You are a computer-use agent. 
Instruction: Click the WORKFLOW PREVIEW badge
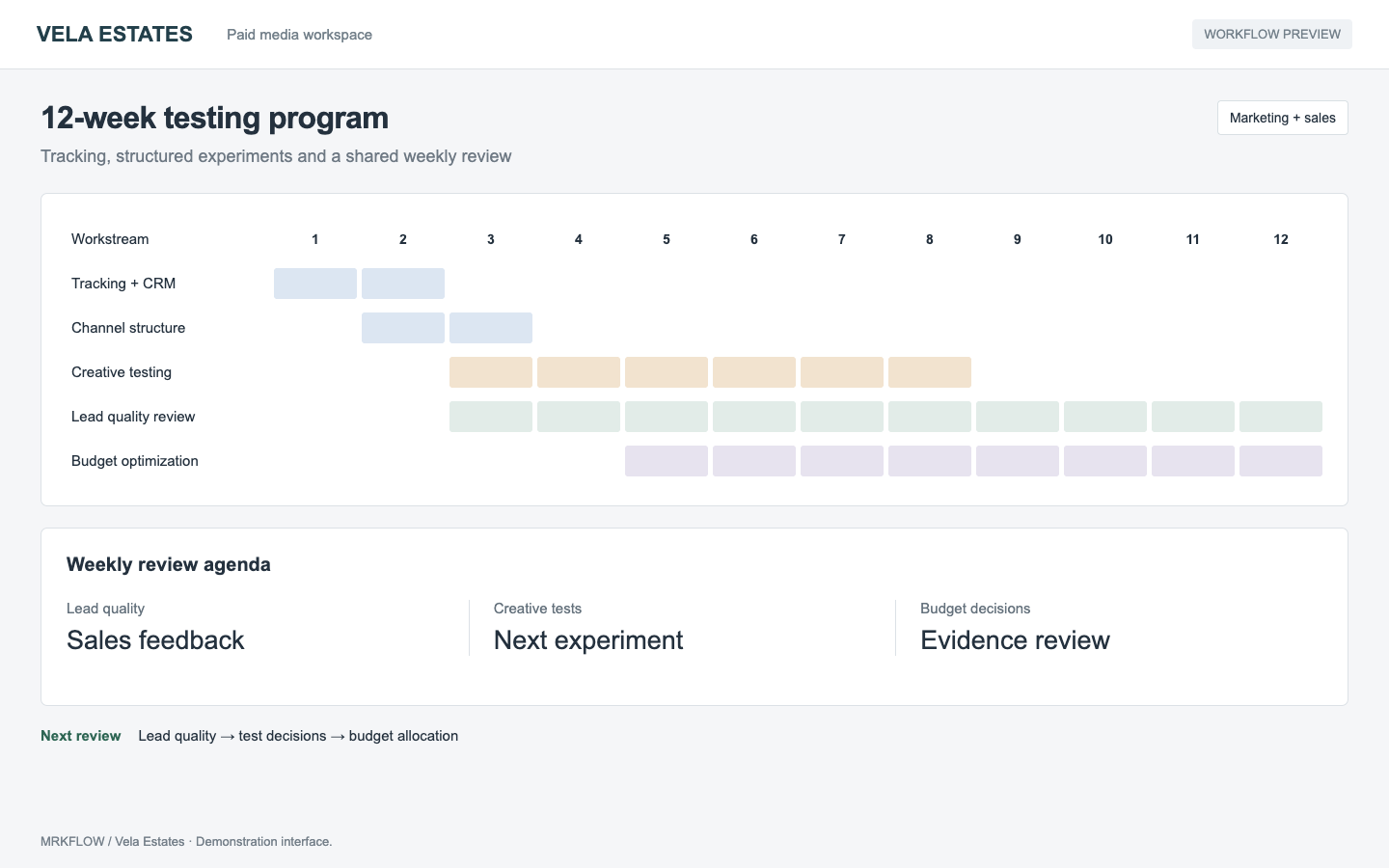pyautogui.click(x=1271, y=34)
